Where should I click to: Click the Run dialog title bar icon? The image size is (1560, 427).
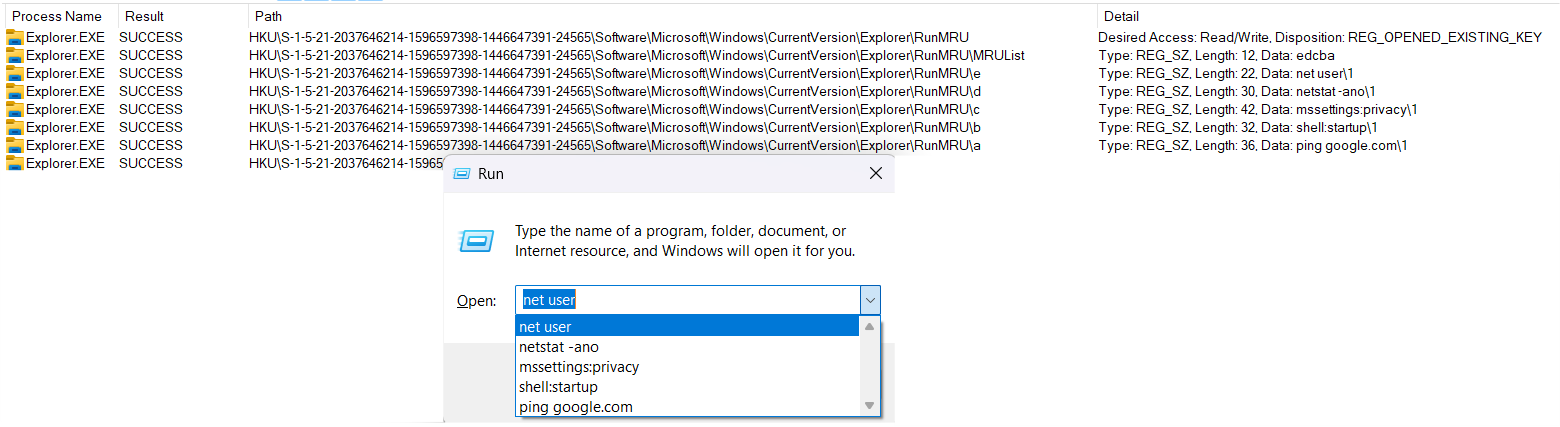462,173
